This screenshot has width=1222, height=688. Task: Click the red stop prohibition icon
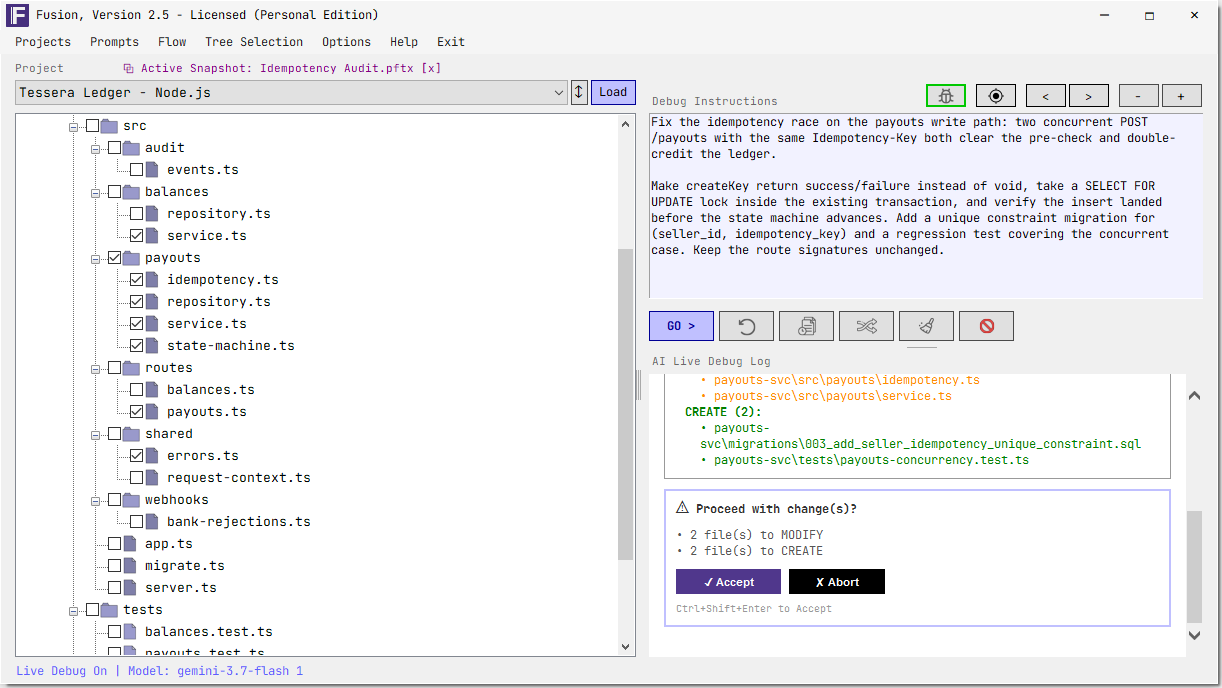[986, 326]
